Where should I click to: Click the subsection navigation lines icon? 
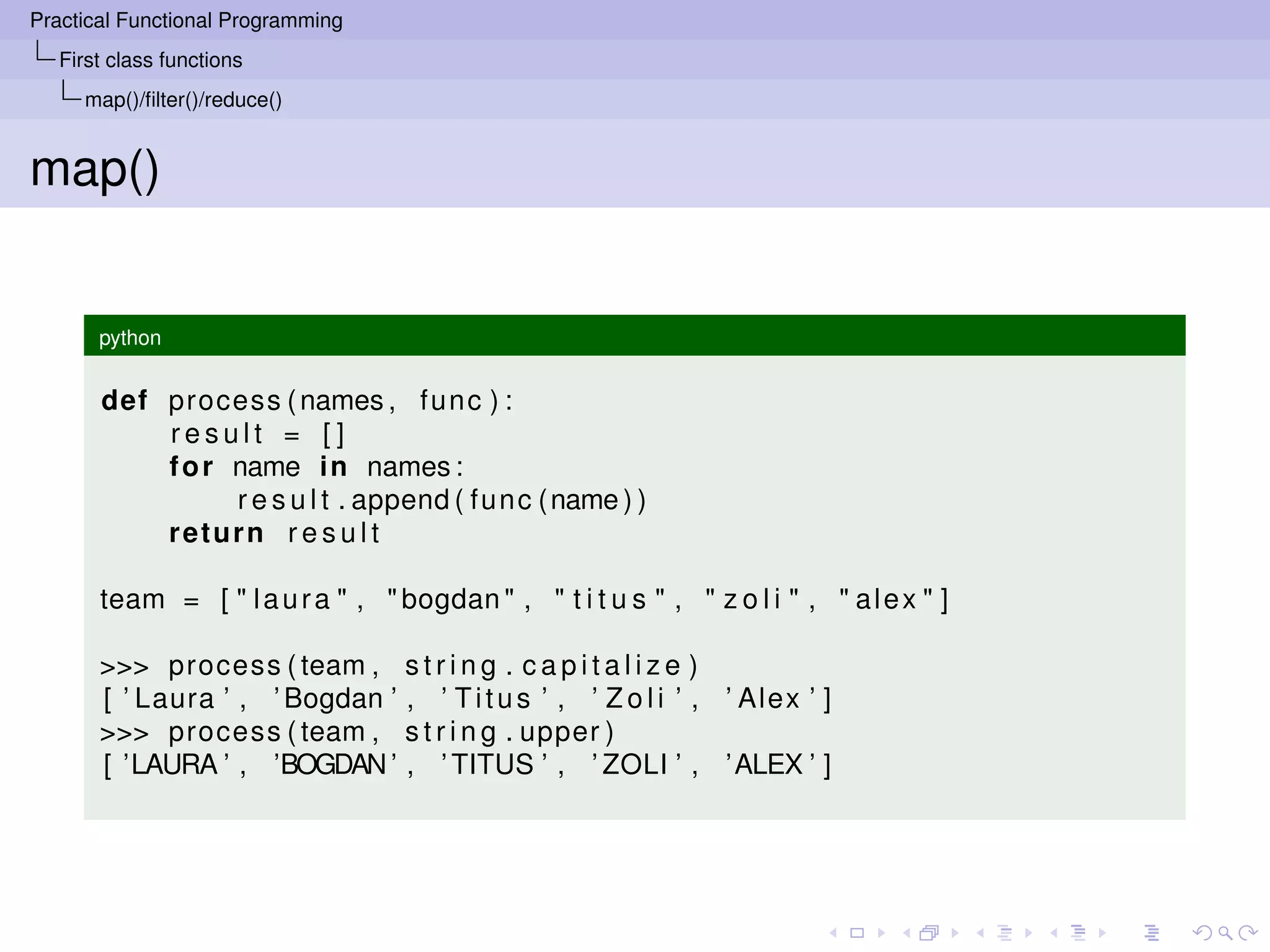tap(1005, 933)
